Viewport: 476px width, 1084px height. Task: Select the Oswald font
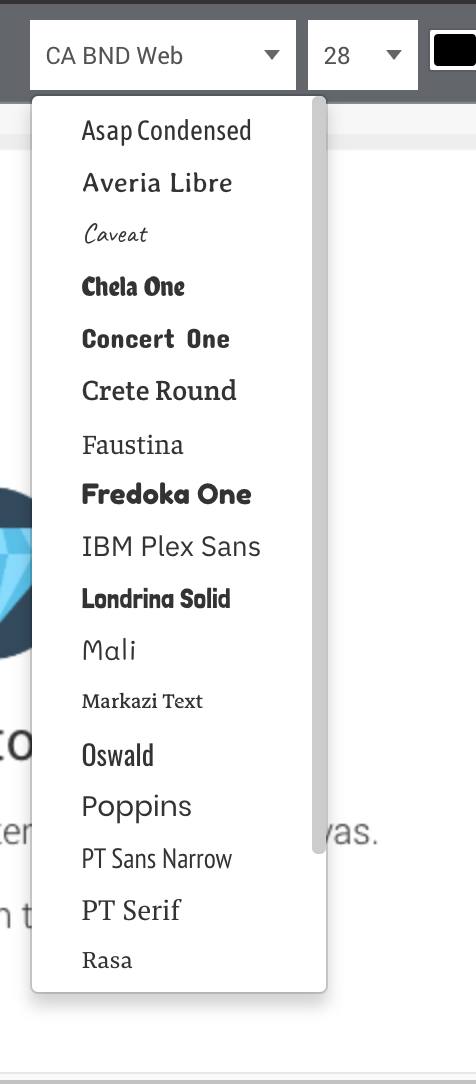click(117, 755)
